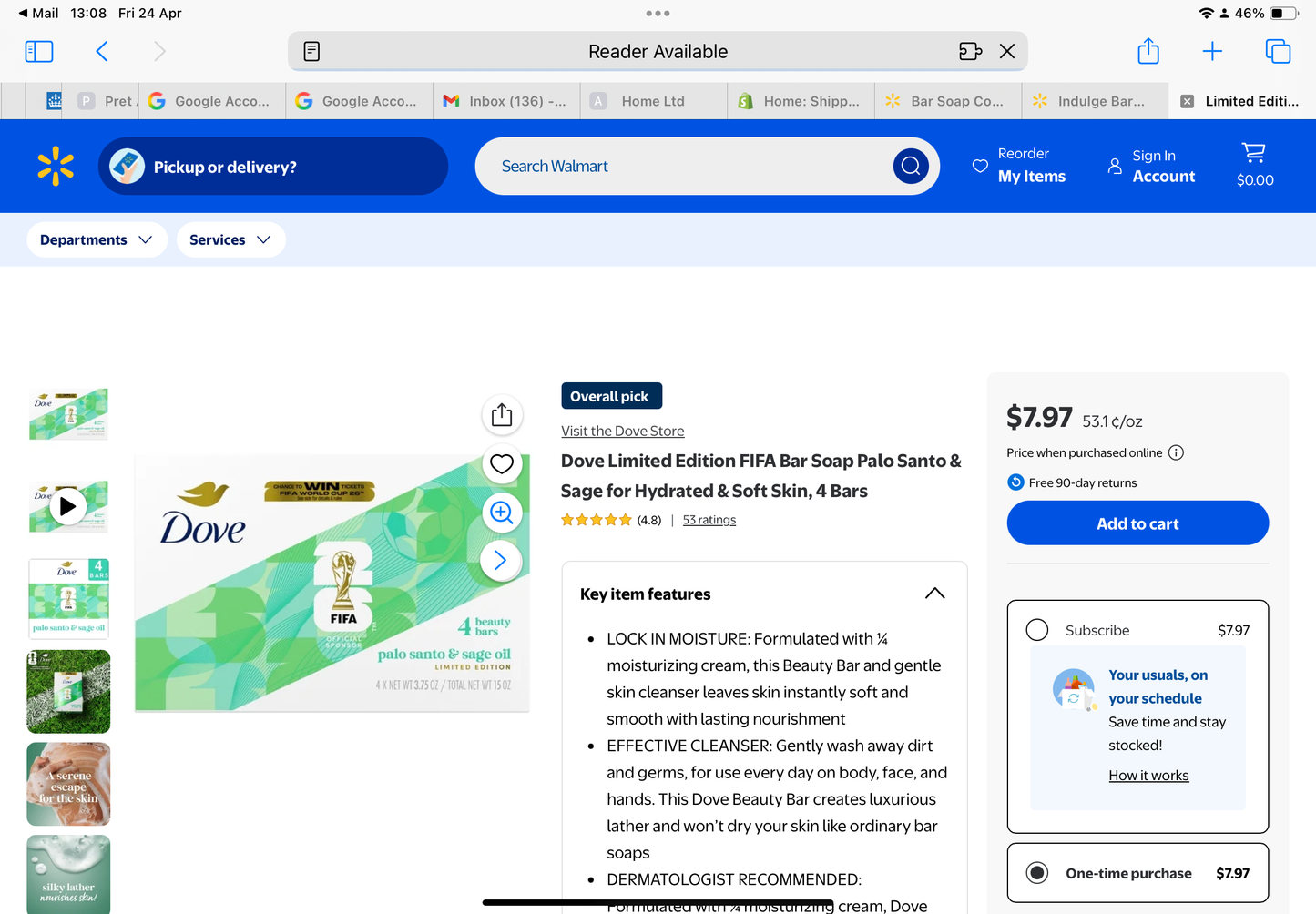Zoom product image with magnifier plus icon
Viewport: 1316px width, 914px height.
tap(502, 512)
